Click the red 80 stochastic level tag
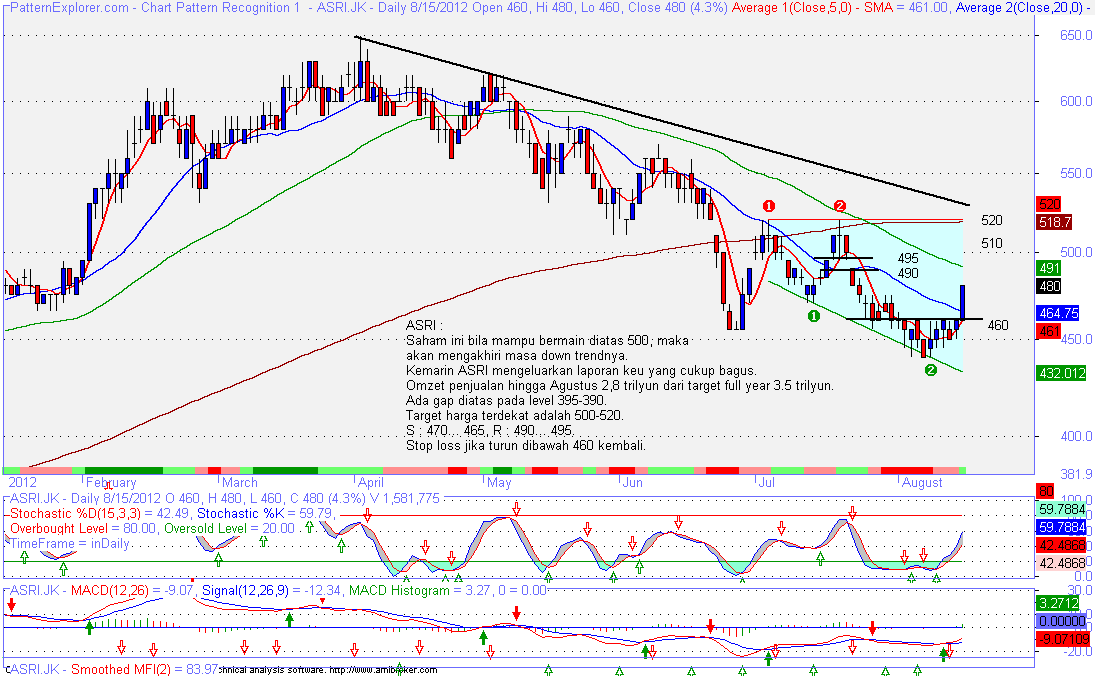 1045,490
